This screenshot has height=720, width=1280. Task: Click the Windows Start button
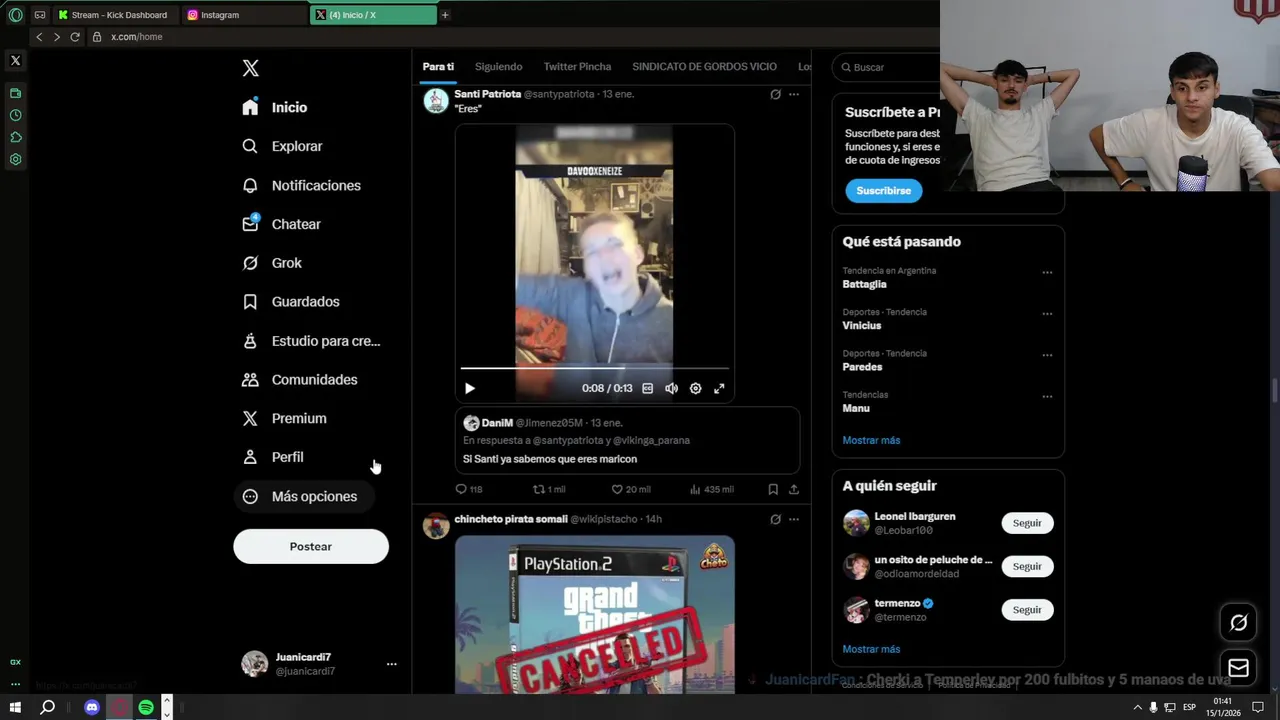(15, 707)
